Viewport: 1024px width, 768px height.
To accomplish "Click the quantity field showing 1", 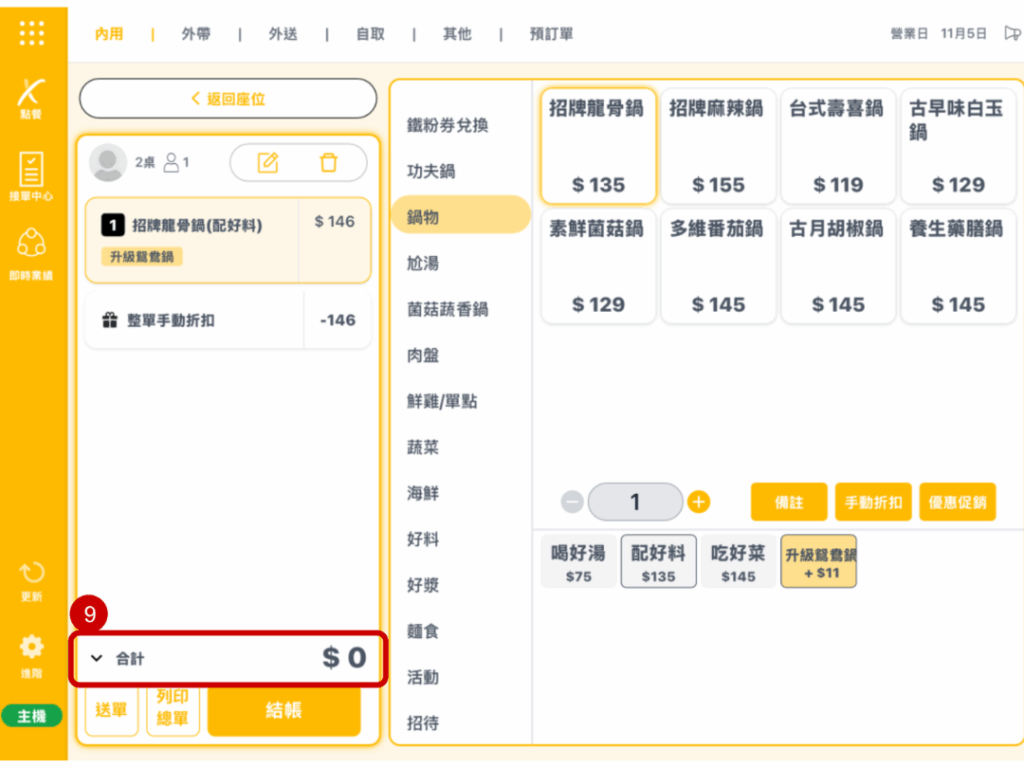I will [635, 502].
